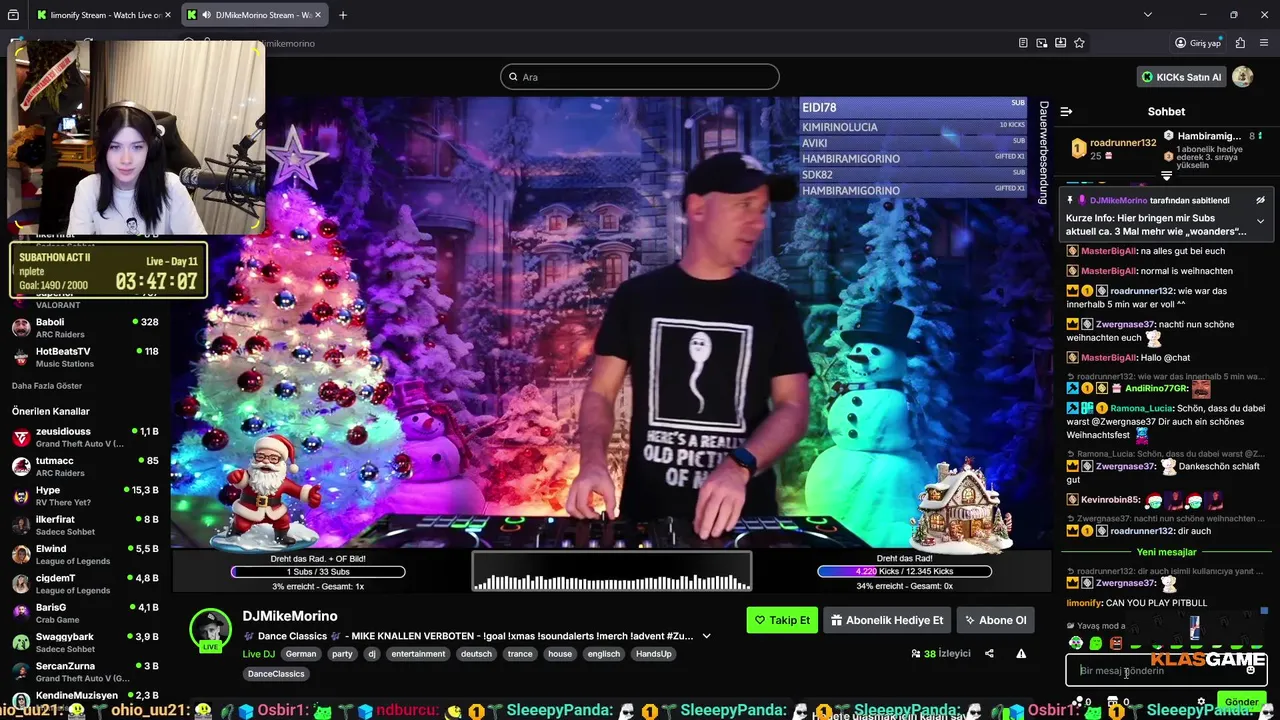
Task: Open browser extensions puzzle icon
Action: pos(1240,43)
